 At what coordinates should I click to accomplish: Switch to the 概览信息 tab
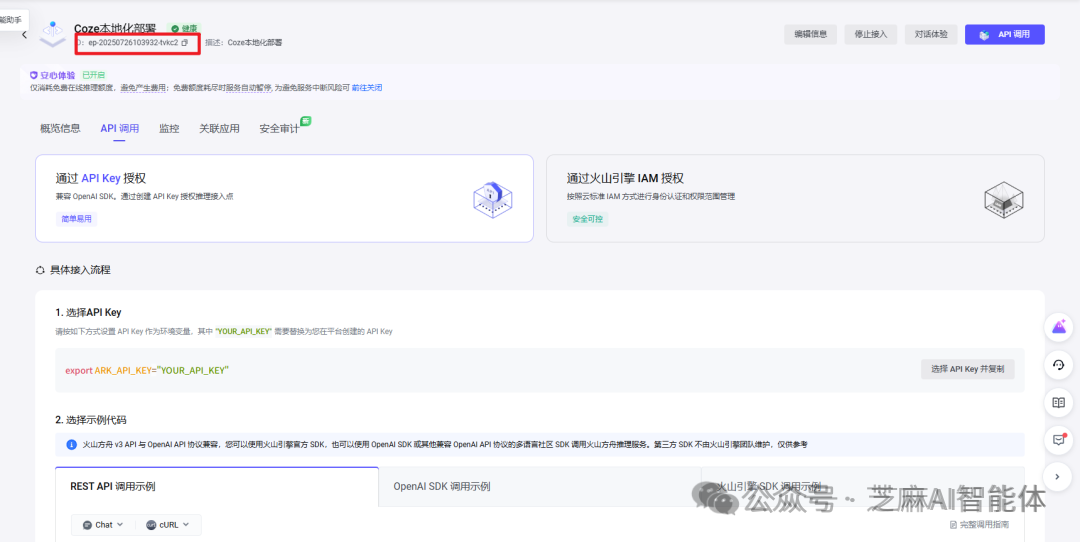[60, 128]
